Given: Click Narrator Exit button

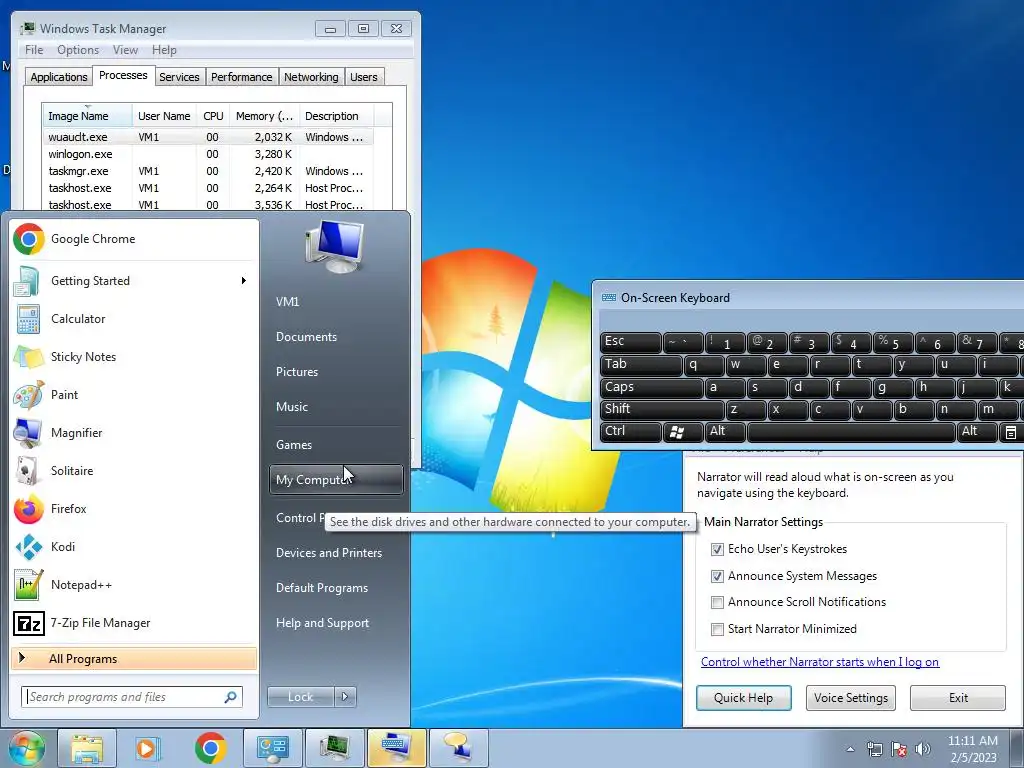Looking at the screenshot, I should 958,698.
